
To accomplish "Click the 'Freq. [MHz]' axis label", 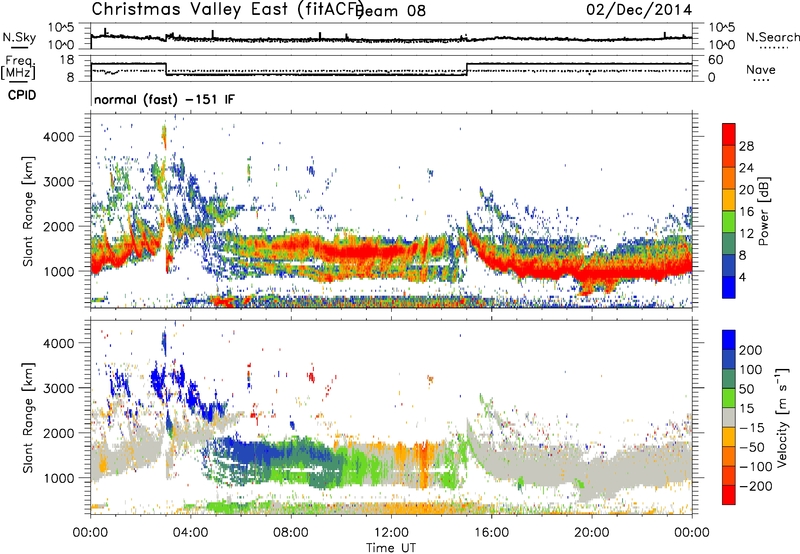I will click(x=18, y=67).
